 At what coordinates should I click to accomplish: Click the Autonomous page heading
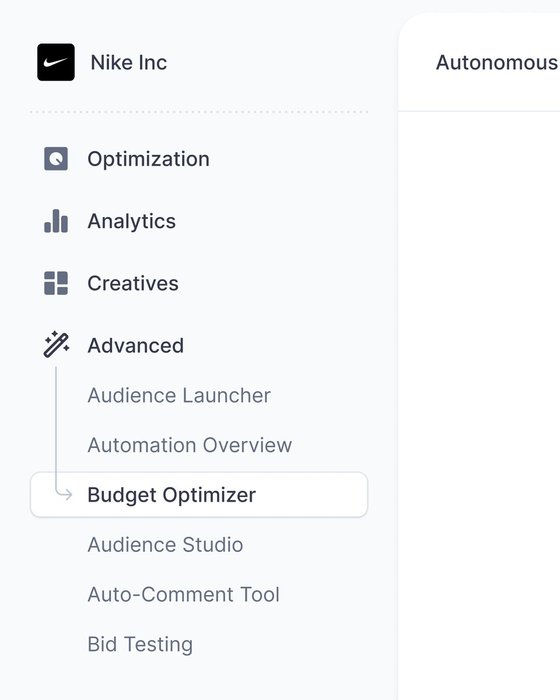pos(497,62)
